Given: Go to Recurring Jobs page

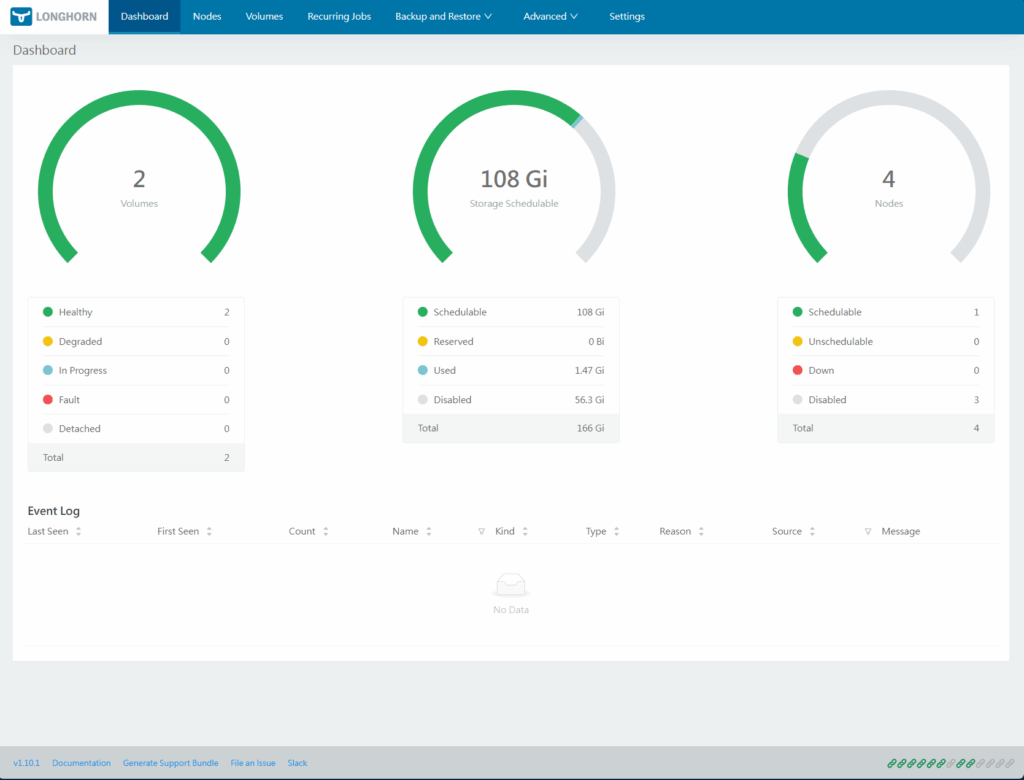Looking at the screenshot, I should 339,17.
